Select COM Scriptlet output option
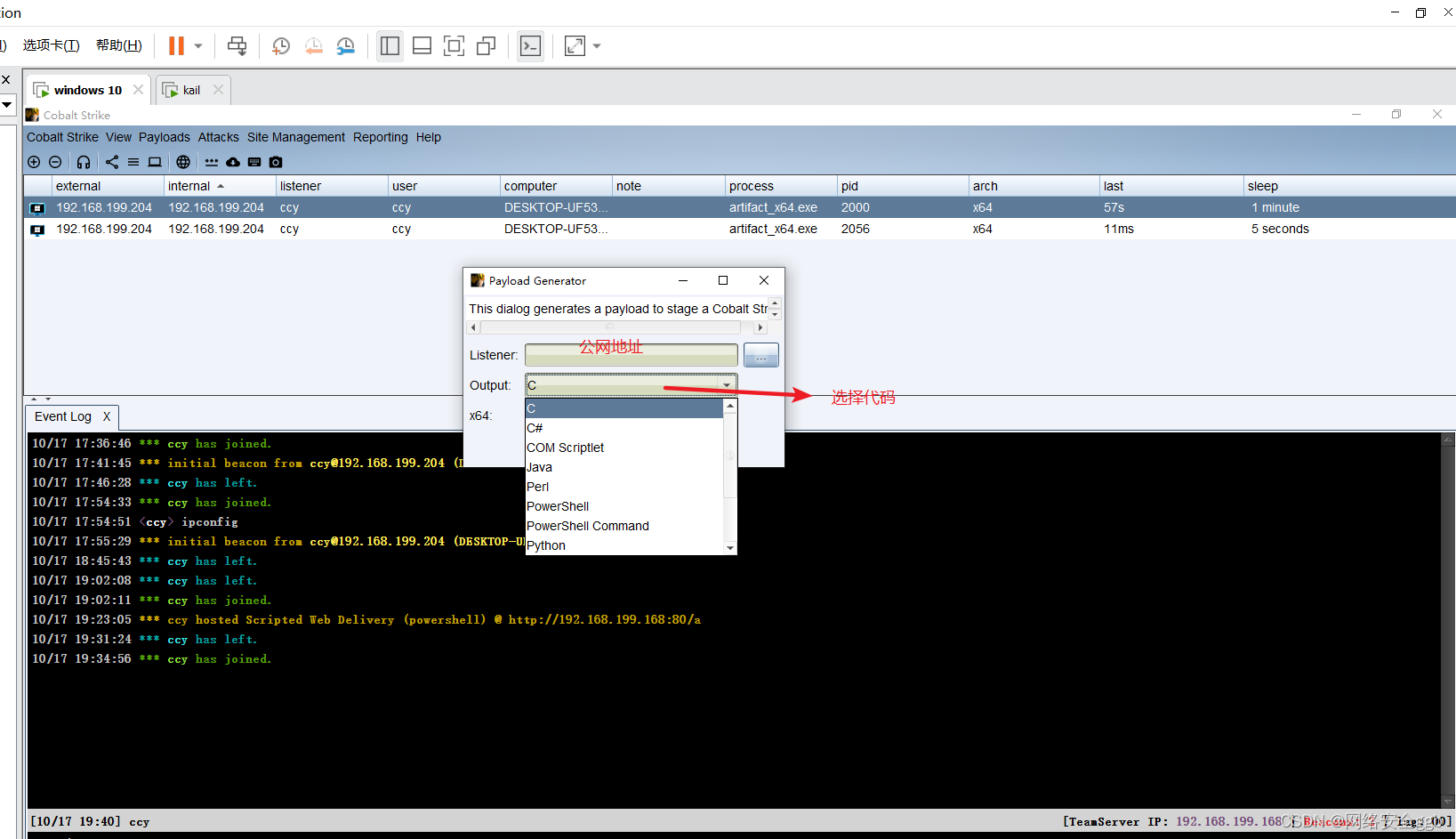 [624, 448]
